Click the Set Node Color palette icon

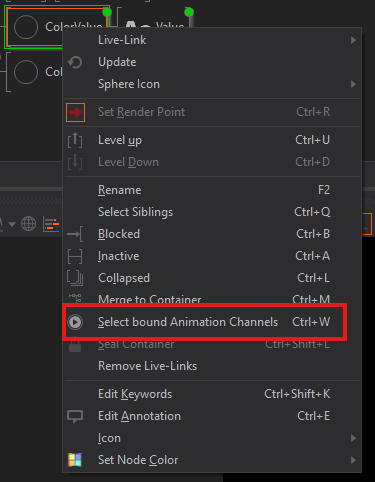click(75, 460)
